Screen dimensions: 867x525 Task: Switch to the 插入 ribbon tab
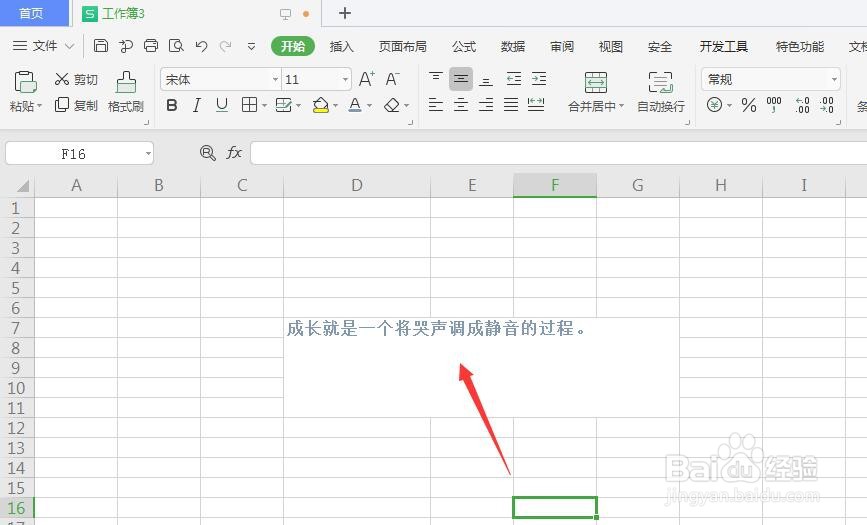pyautogui.click(x=341, y=46)
